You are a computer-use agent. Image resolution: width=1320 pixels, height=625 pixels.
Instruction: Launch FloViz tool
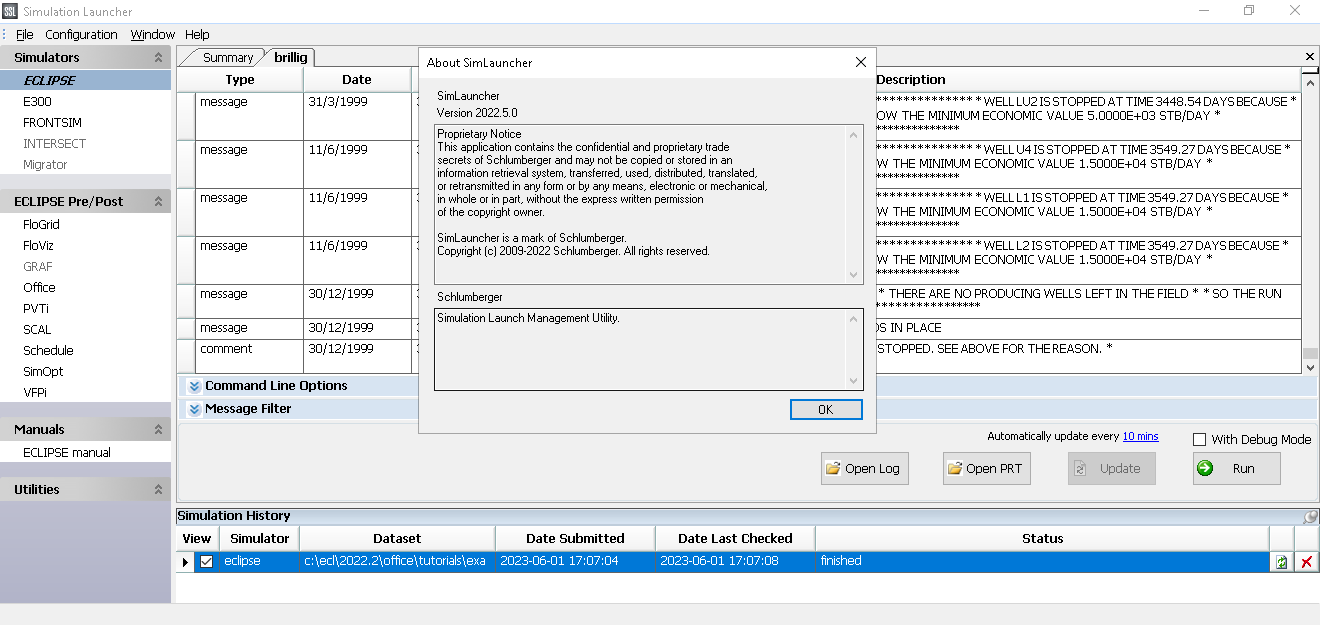38,246
